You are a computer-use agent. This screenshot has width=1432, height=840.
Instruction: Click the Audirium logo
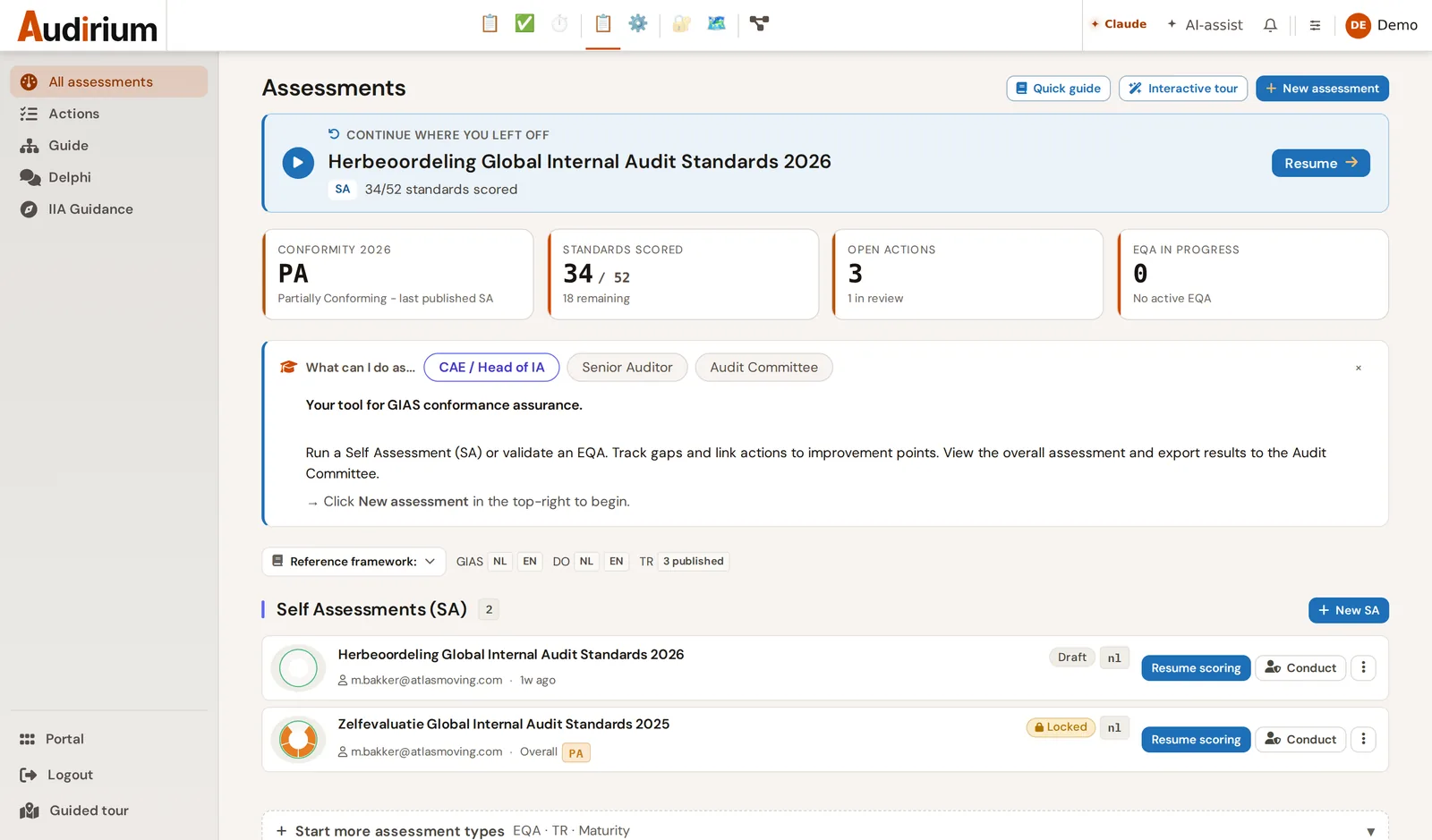pos(88,26)
